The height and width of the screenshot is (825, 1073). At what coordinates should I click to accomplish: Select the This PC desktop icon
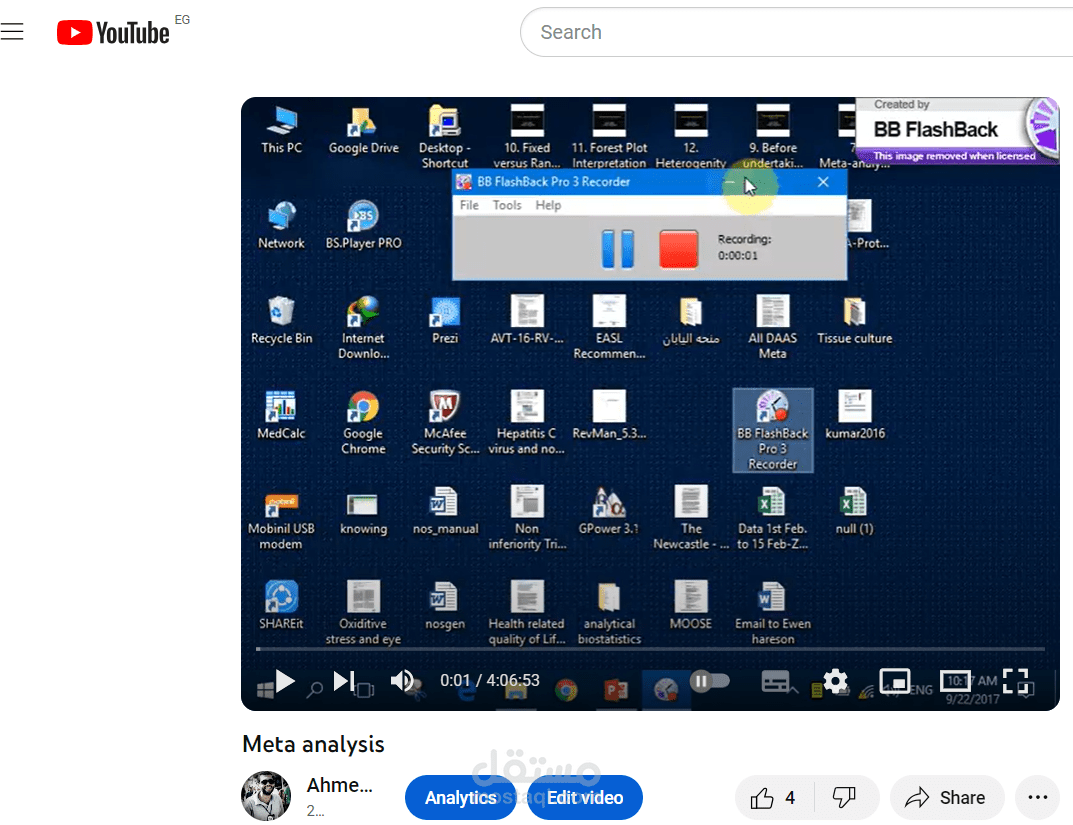pyautogui.click(x=281, y=130)
